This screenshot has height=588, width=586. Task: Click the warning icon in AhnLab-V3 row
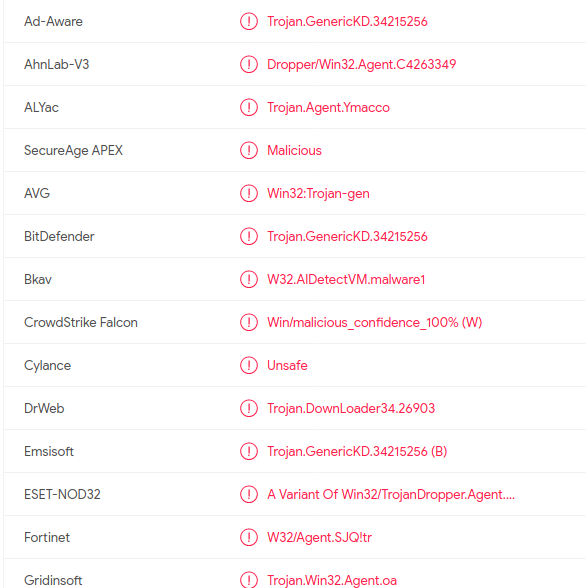249,64
